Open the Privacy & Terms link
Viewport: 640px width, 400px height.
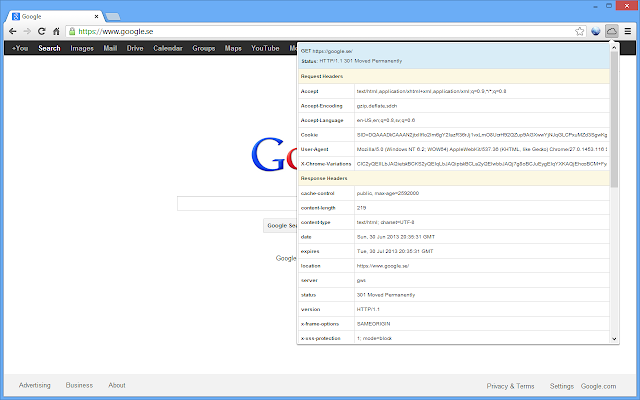[x=510, y=386]
